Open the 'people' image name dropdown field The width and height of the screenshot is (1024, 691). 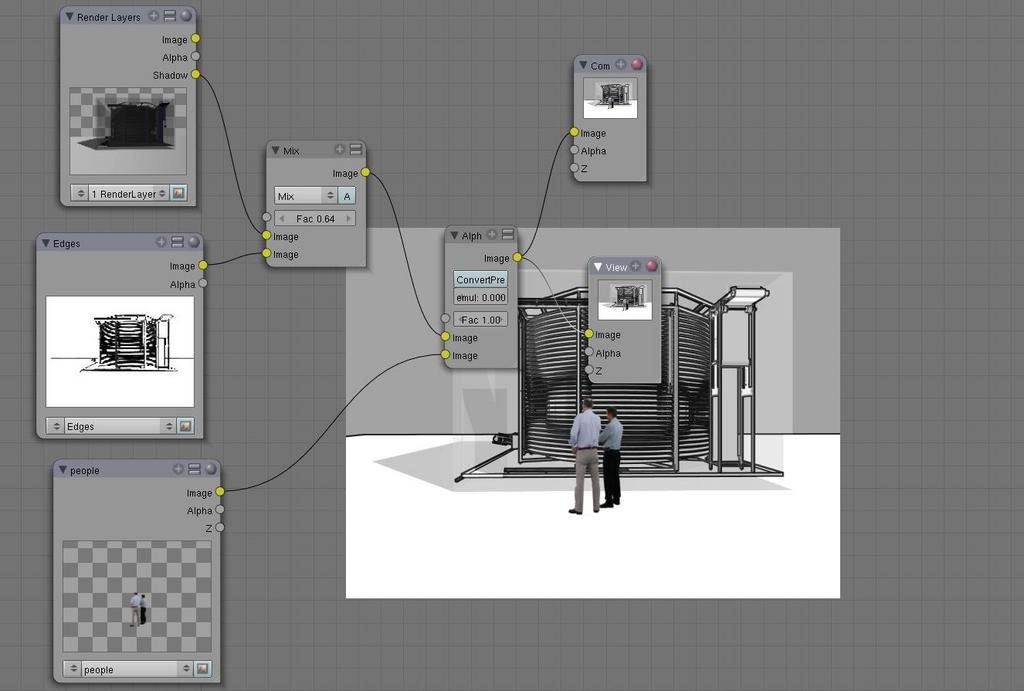(137, 669)
